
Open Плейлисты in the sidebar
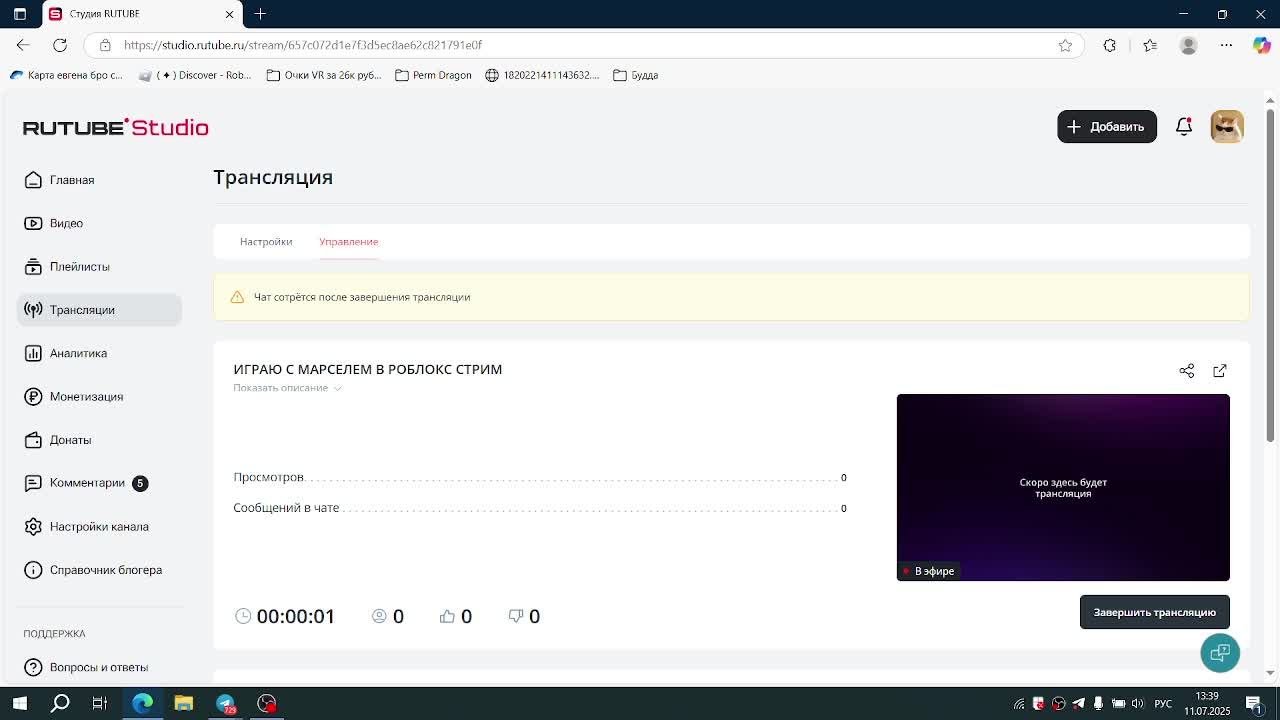click(100, 267)
